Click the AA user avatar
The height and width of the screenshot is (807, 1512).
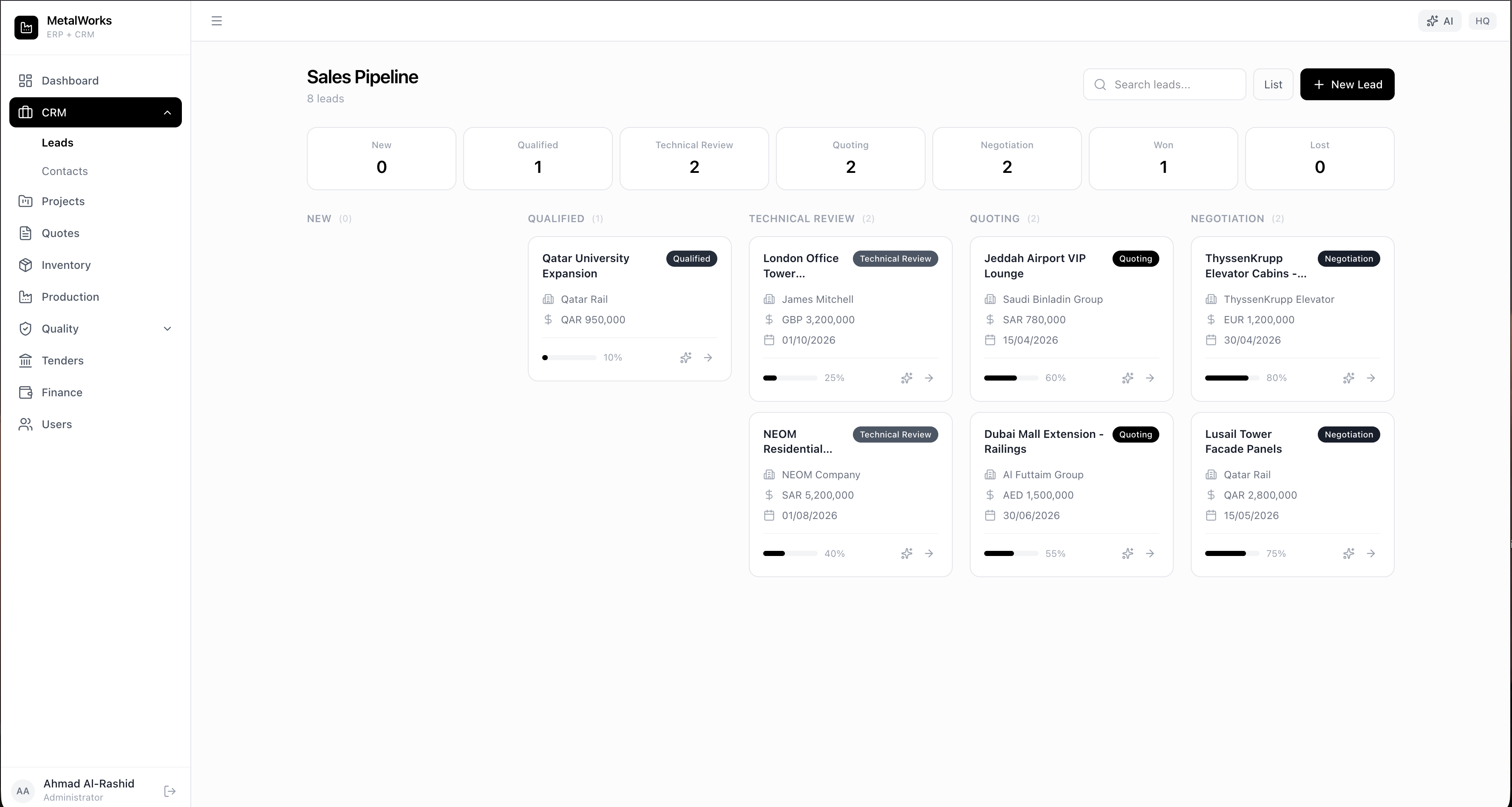[x=23, y=791]
